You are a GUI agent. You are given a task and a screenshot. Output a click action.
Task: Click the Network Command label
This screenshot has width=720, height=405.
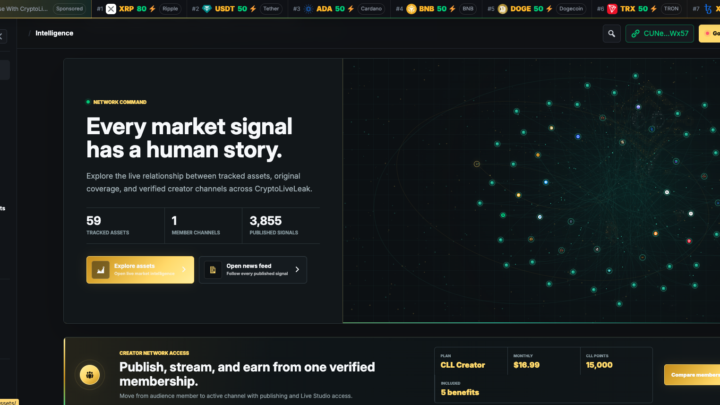click(x=120, y=102)
